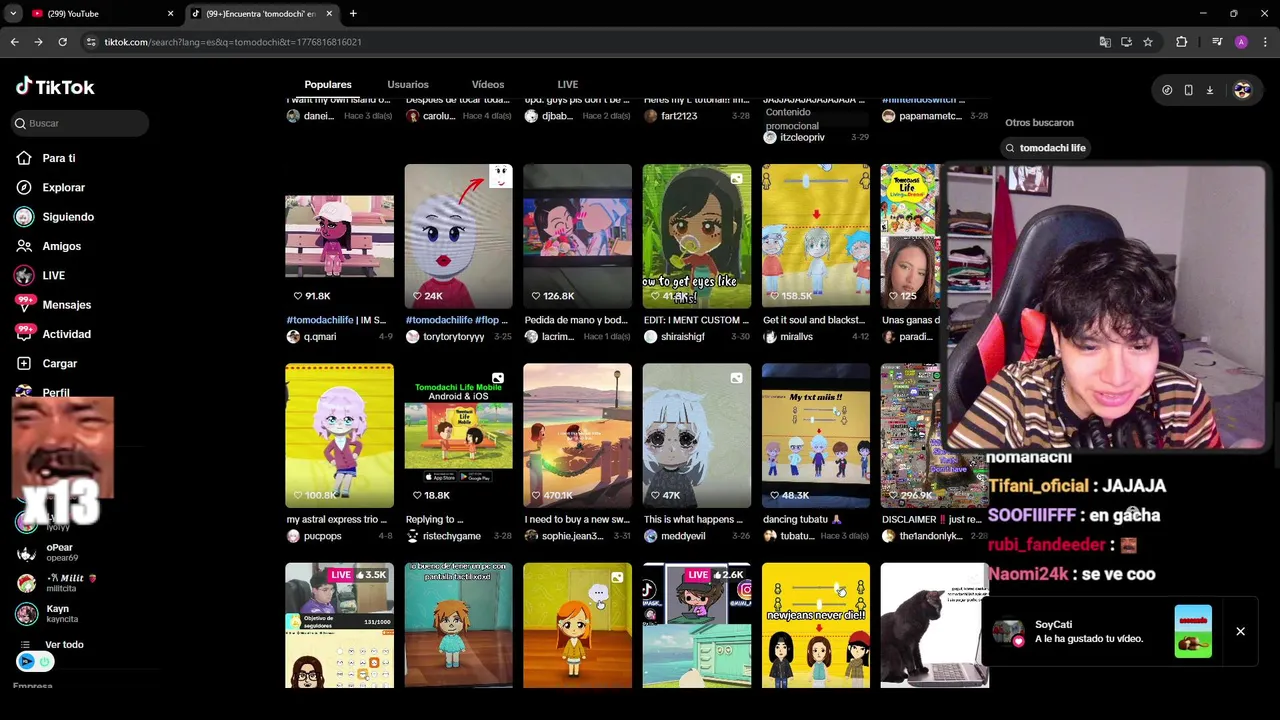This screenshot has width=1280, height=720.
Task: Click install app icon in address bar
Action: point(1126,42)
